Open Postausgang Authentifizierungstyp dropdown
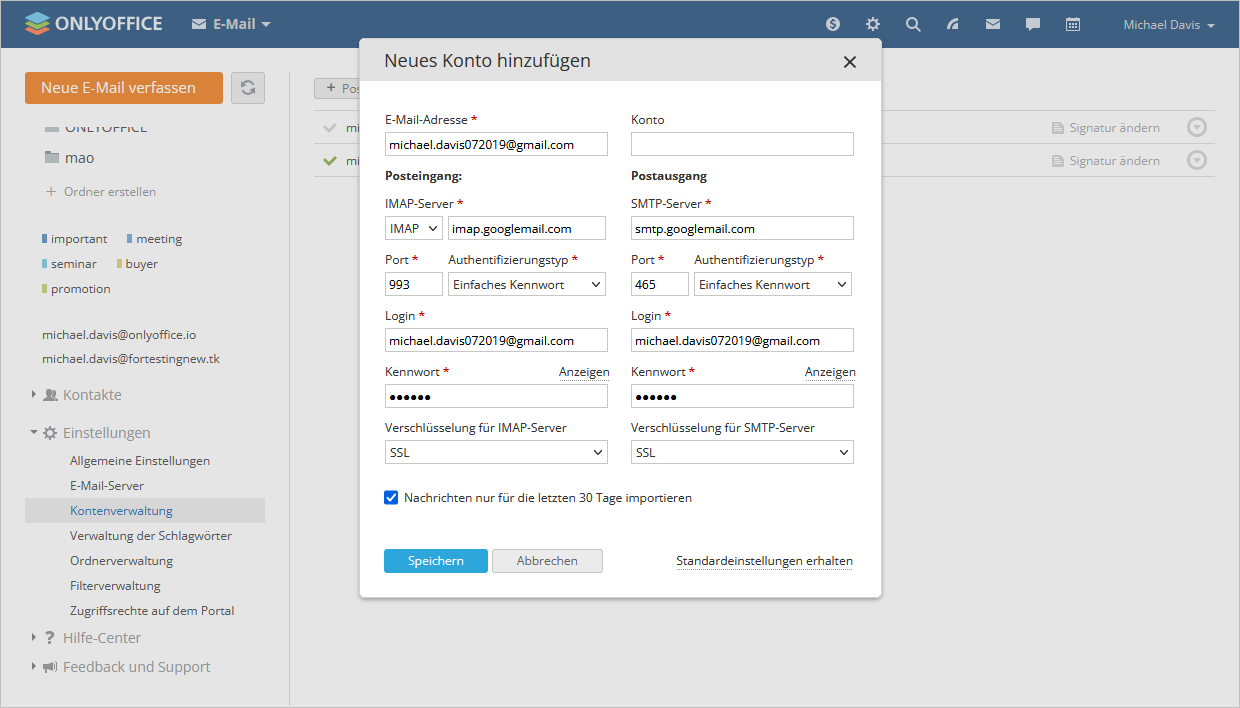The width and height of the screenshot is (1240, 708). 773,284
